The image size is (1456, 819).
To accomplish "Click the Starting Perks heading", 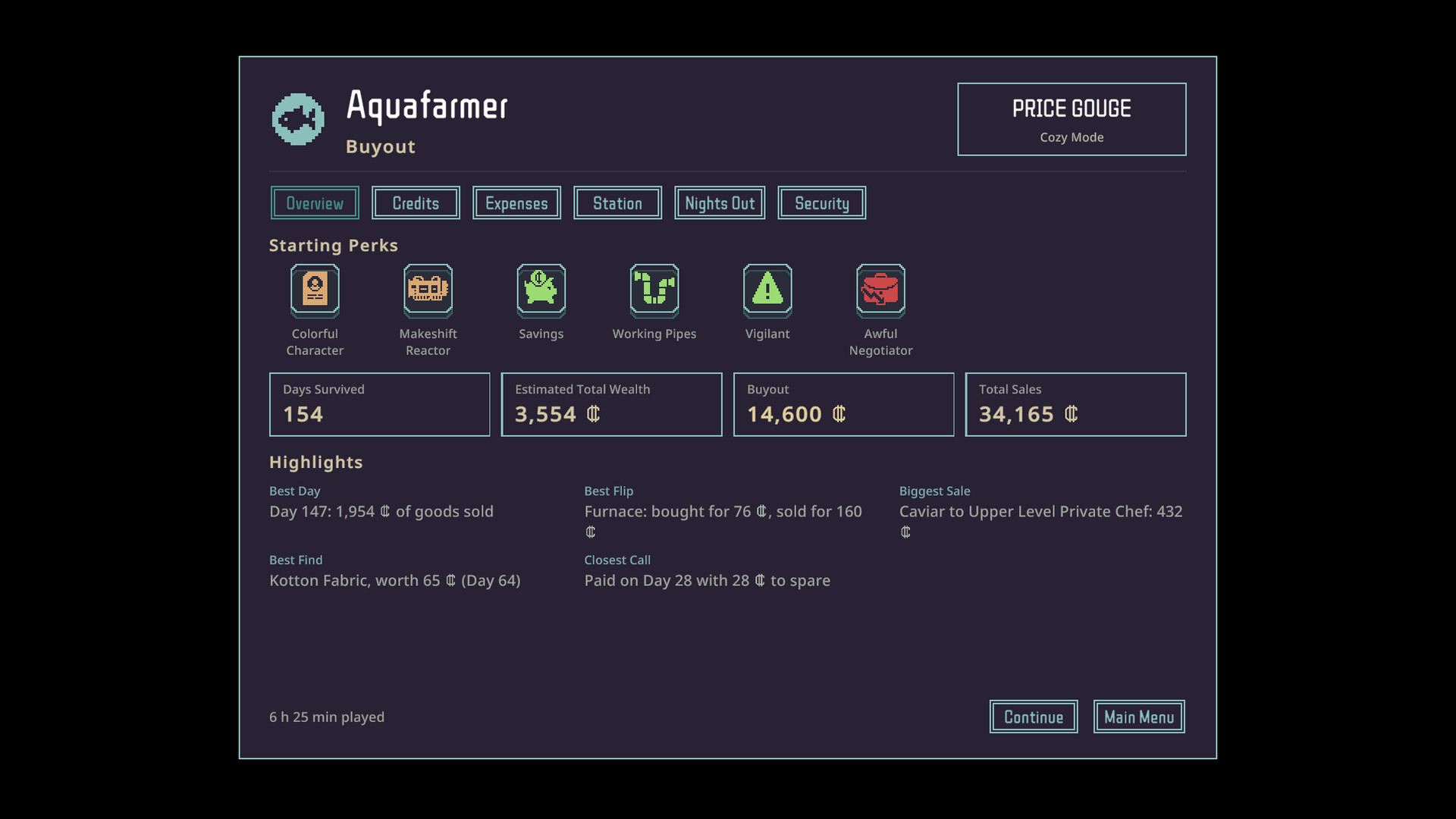I will 334,246.
